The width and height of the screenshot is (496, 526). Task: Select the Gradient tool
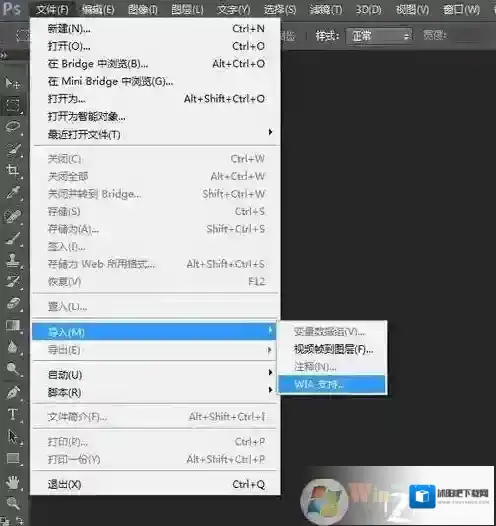13,325
